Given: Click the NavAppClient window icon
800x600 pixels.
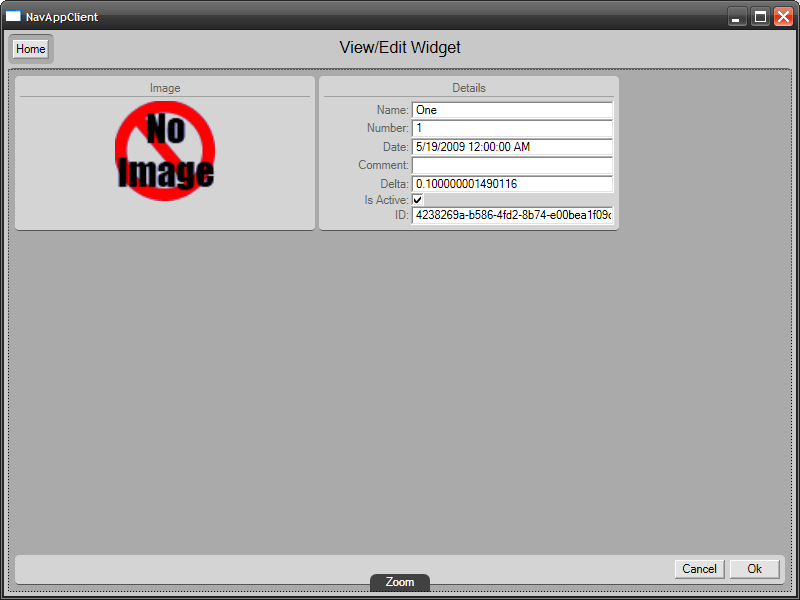Looking at the screenshot, I should pos(13,16).
